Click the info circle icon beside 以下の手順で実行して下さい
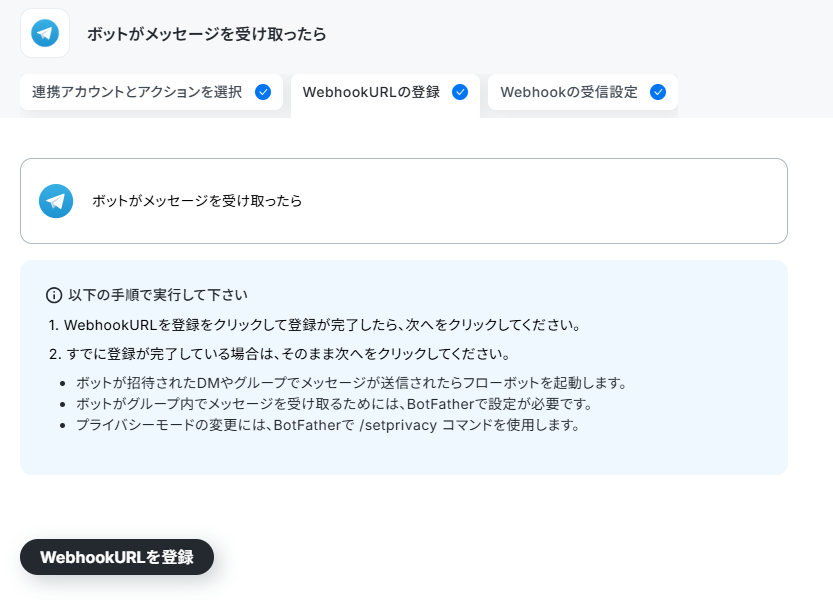The width and height of the screenshot is (833, 600). 54,295
